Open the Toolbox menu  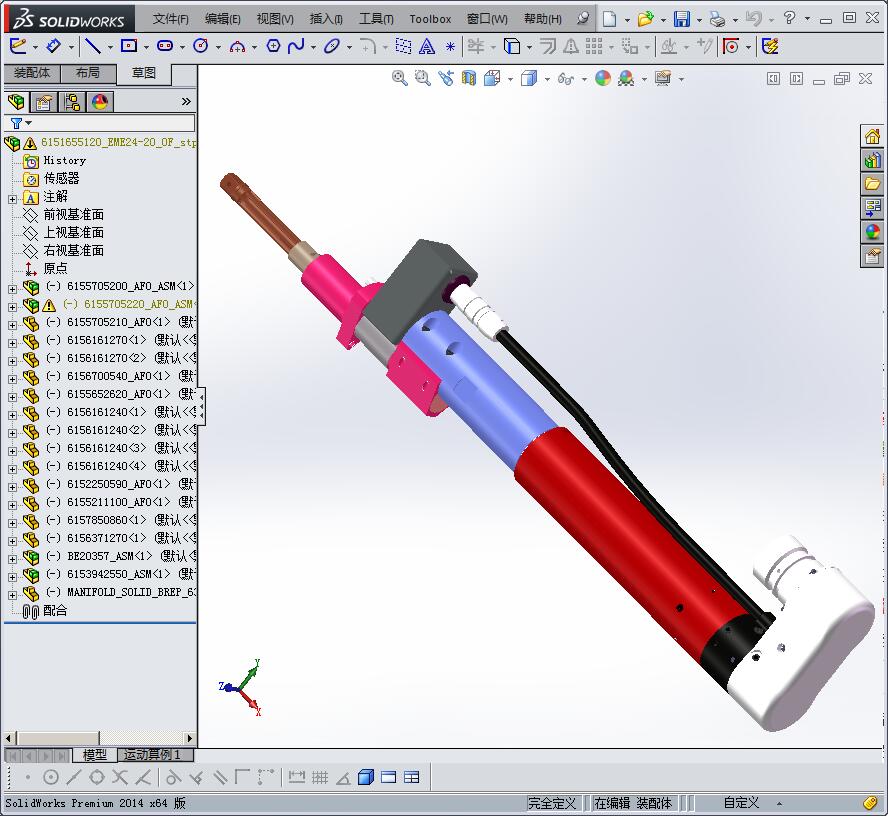430,19
